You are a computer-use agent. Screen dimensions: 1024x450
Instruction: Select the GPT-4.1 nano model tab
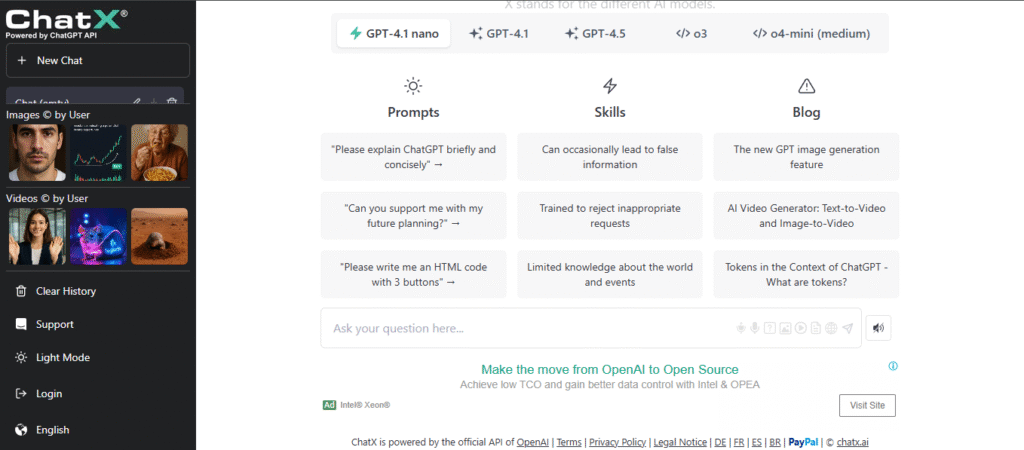pos(394,33)
